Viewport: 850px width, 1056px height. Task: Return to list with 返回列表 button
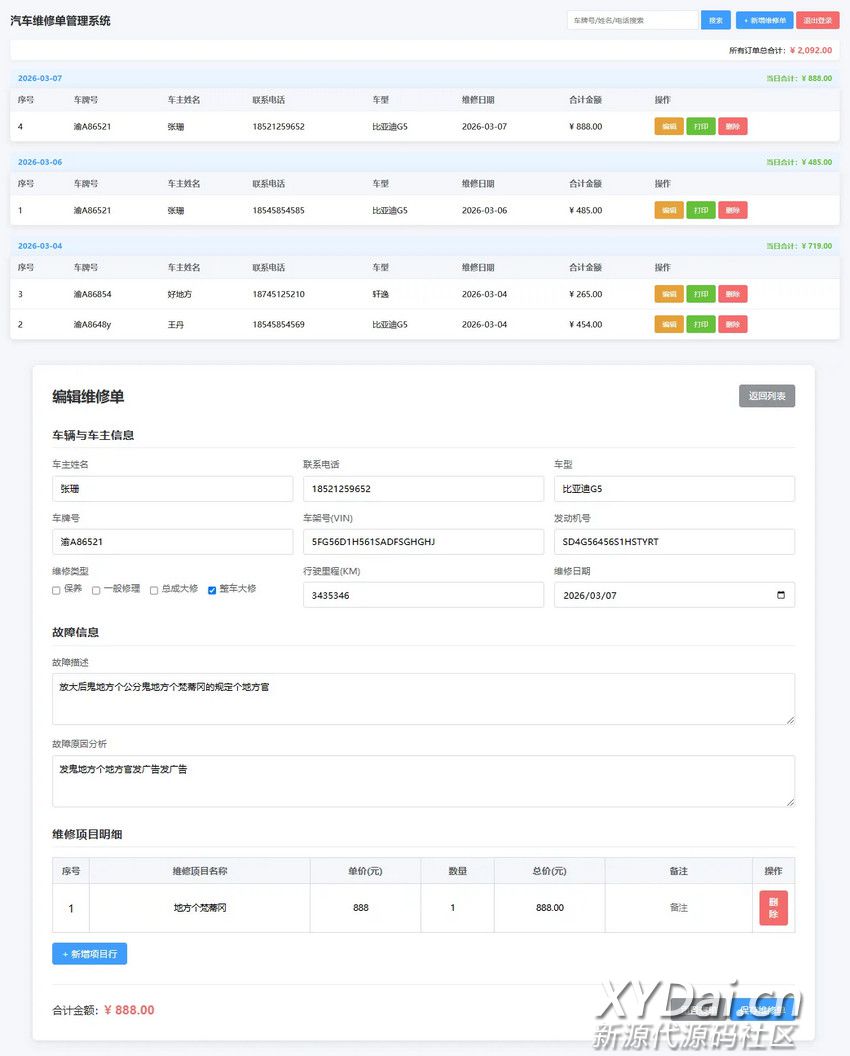click(x=766, y=396)
